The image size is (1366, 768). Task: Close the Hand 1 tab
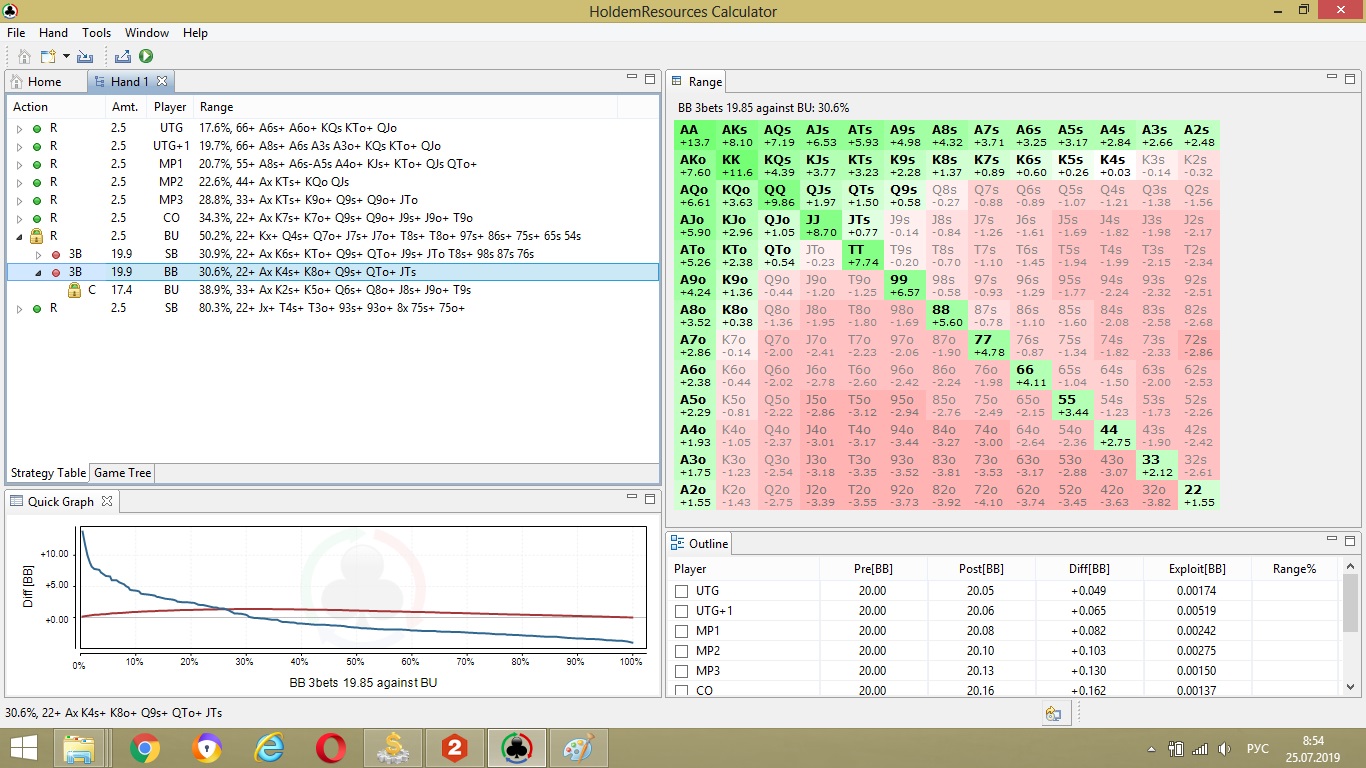162,81
